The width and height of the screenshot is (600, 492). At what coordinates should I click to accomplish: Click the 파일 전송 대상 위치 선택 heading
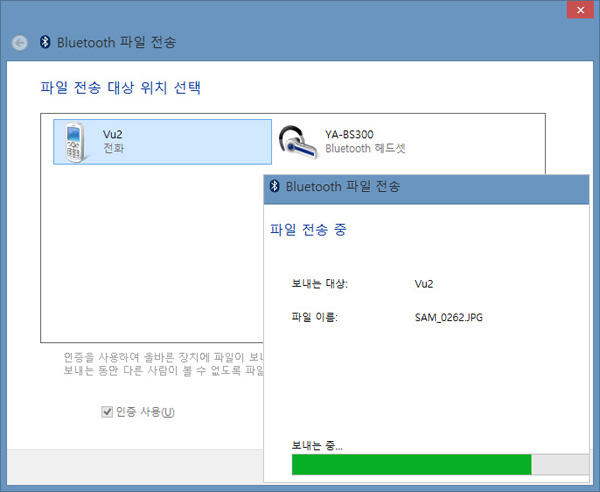121,88
